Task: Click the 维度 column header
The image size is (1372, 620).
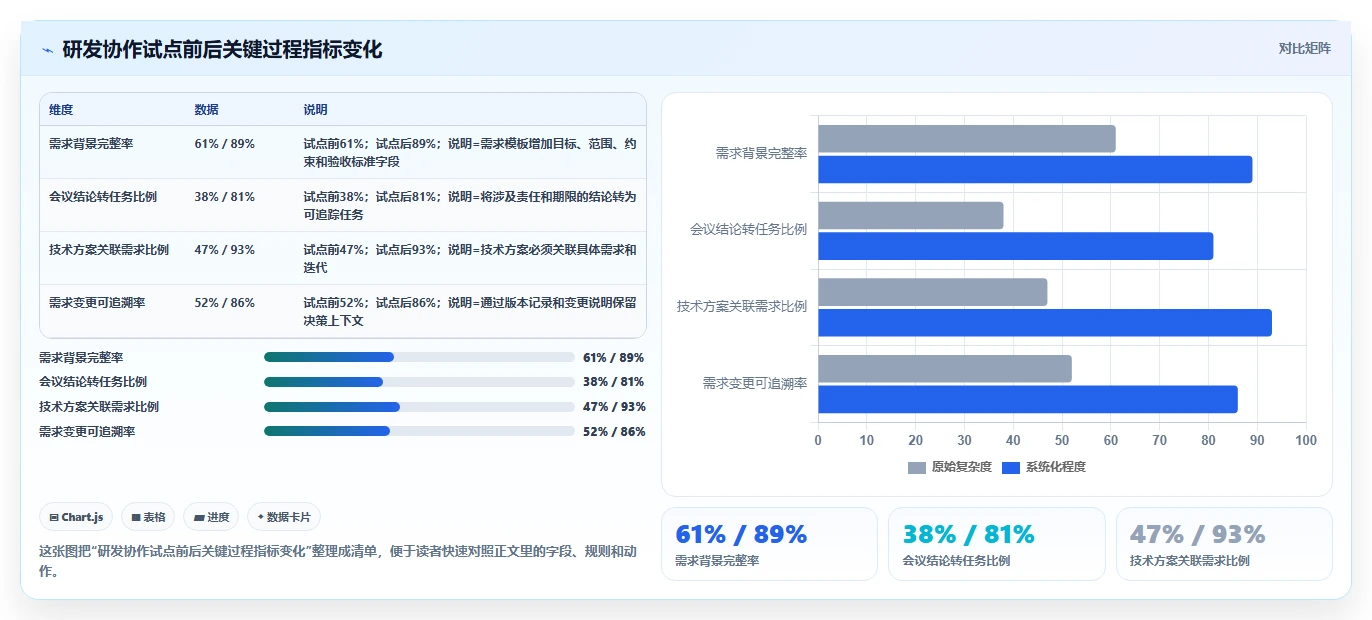Action: coord(61,110)
